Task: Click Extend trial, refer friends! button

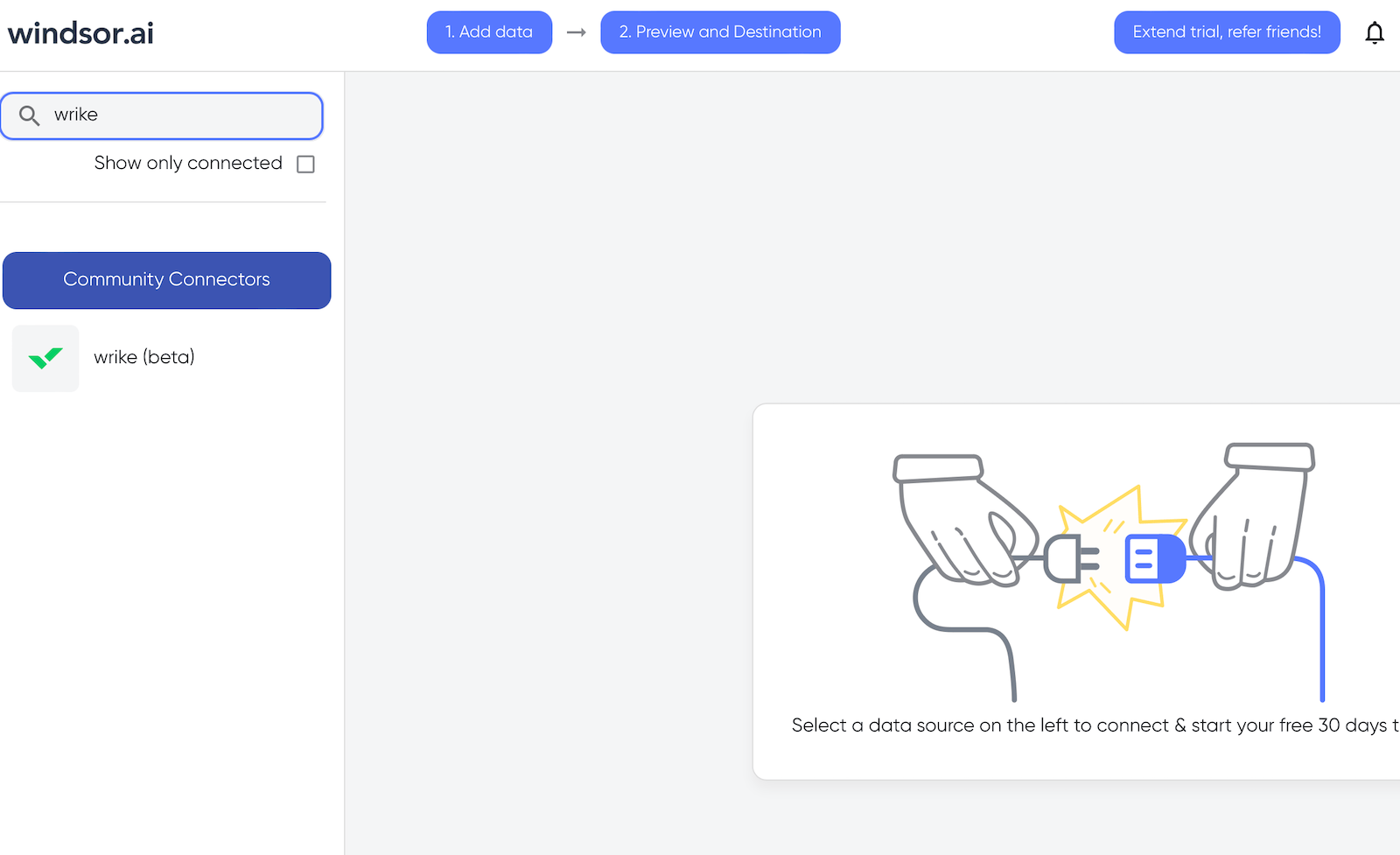Action: coord(1227,32)
